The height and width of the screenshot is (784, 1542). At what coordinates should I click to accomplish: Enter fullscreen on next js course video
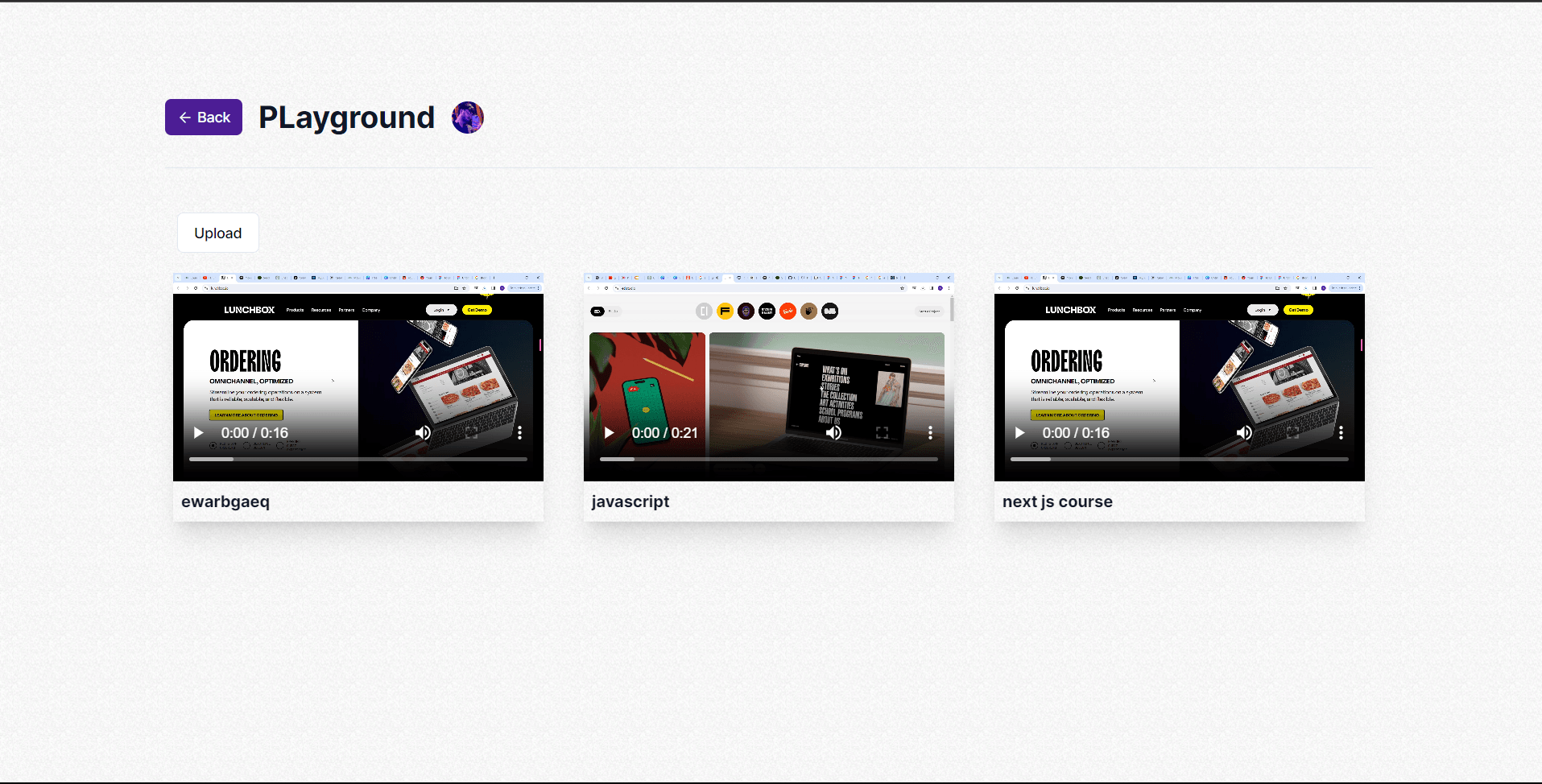(1293, 433)
